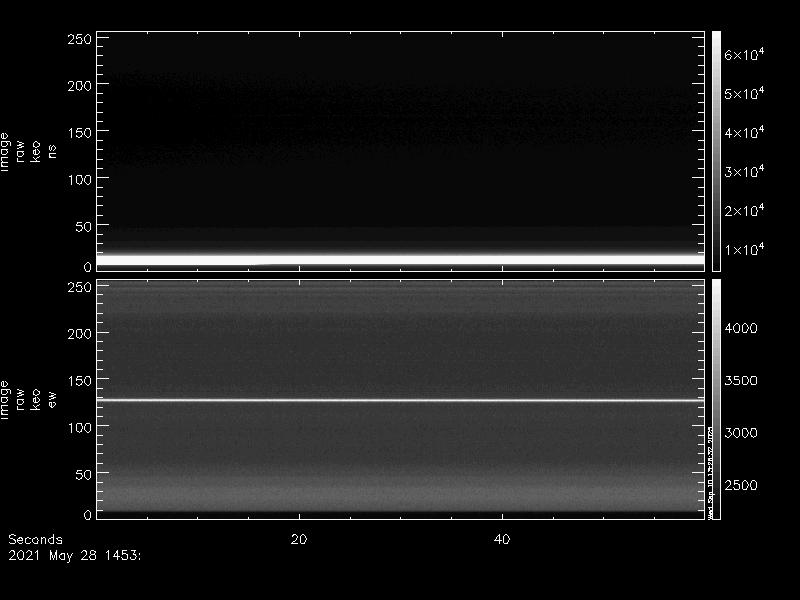Click the 2500 label on lower colorbar
The width and height of the screenshot is (800, 600).
coord(742,485)
